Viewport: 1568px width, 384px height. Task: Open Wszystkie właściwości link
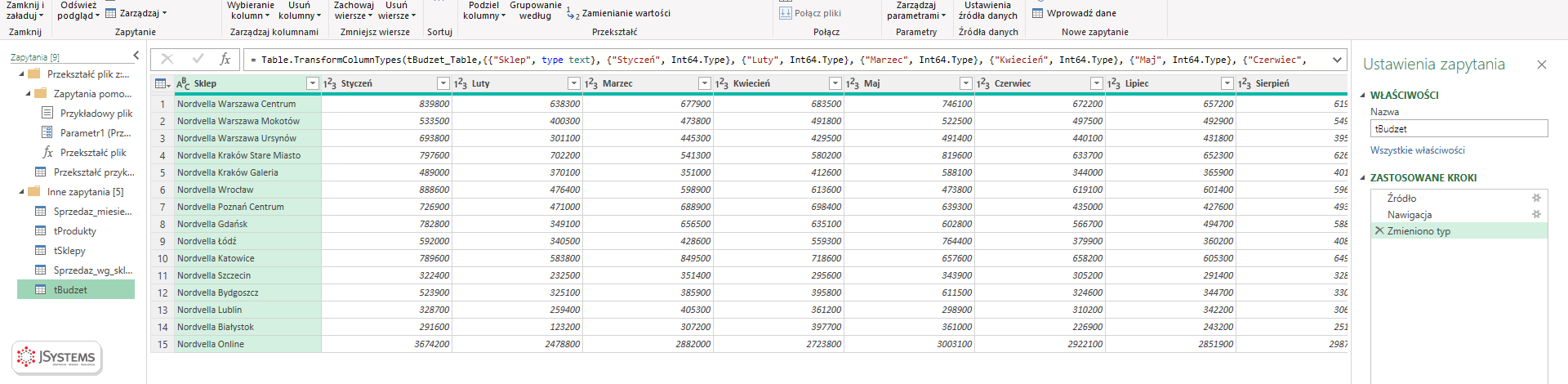click(1418, 150)
